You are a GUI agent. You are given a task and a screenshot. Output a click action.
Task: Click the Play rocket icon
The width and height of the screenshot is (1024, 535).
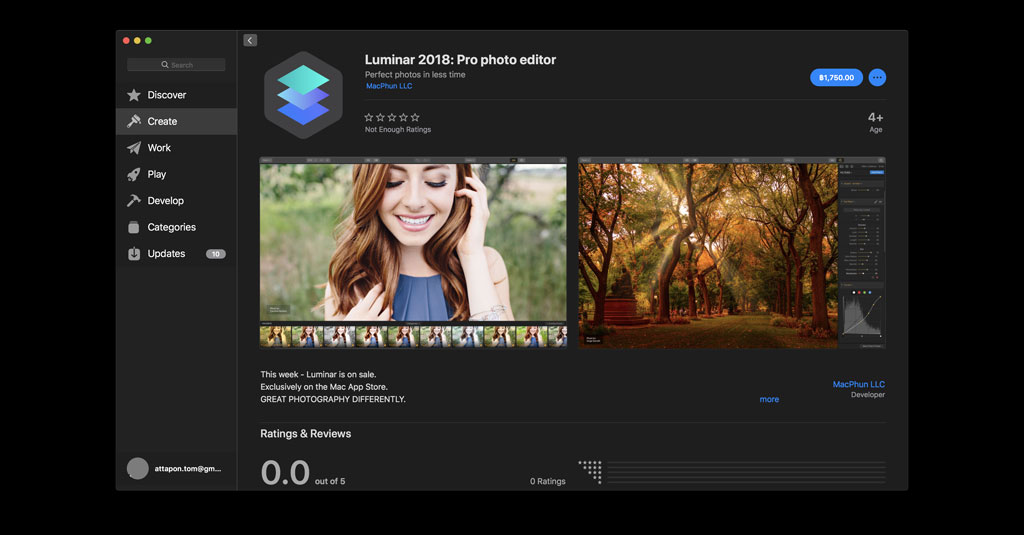134,174
